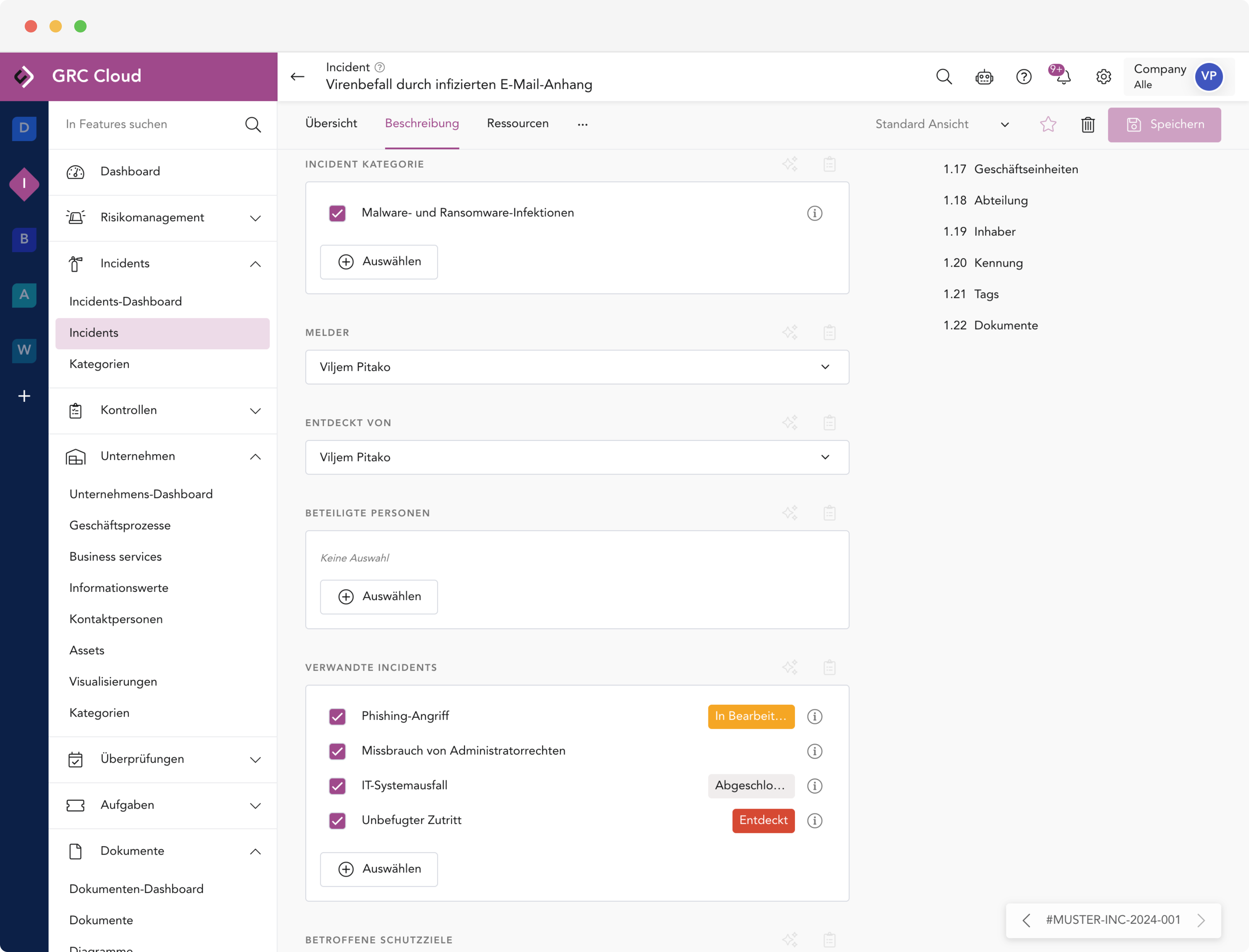The width and height of the screenshot is (1249, 952).
Task: Open the Melder dropdown
Action: point(576,367)
